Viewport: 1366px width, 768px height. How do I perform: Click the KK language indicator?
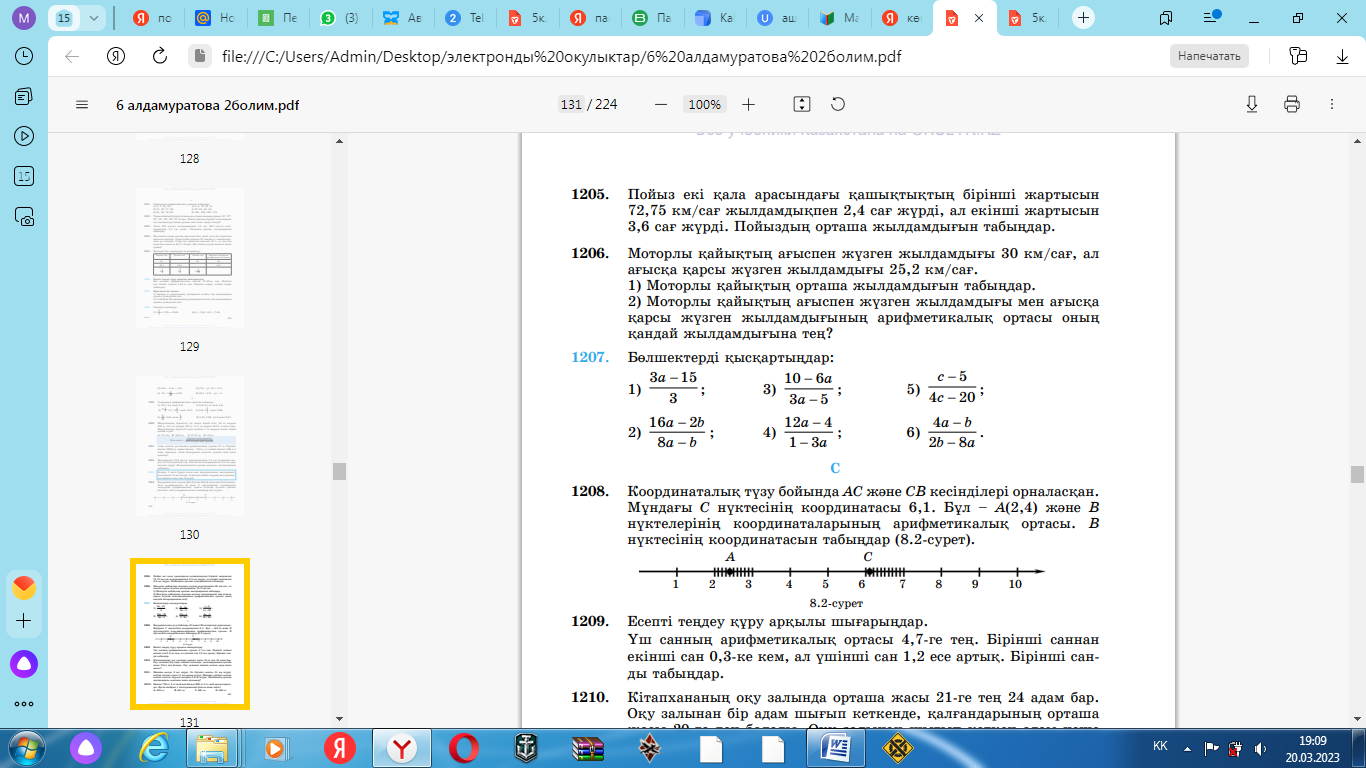[1160, 747]
